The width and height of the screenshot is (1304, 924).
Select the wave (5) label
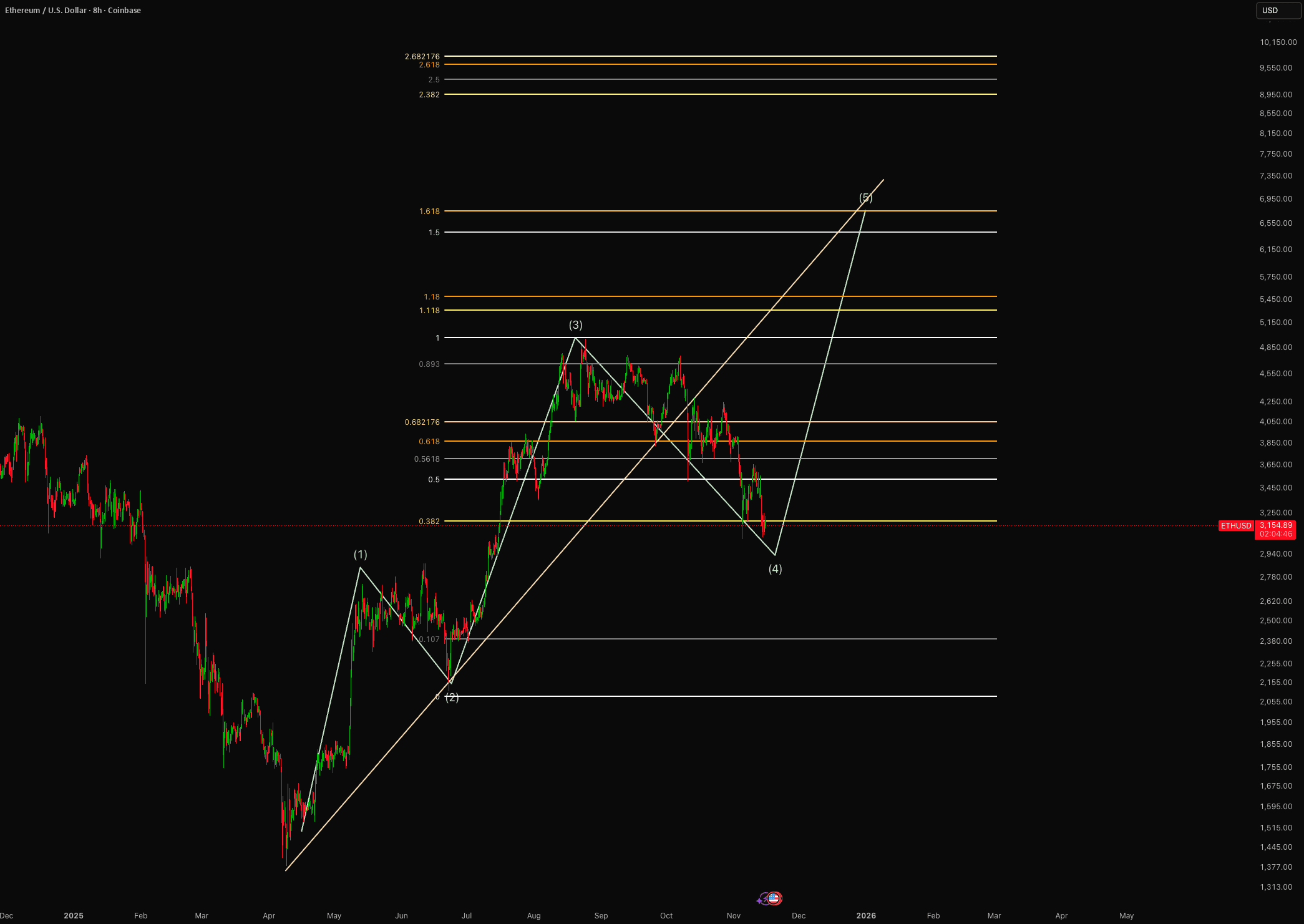tap(865, 198)
